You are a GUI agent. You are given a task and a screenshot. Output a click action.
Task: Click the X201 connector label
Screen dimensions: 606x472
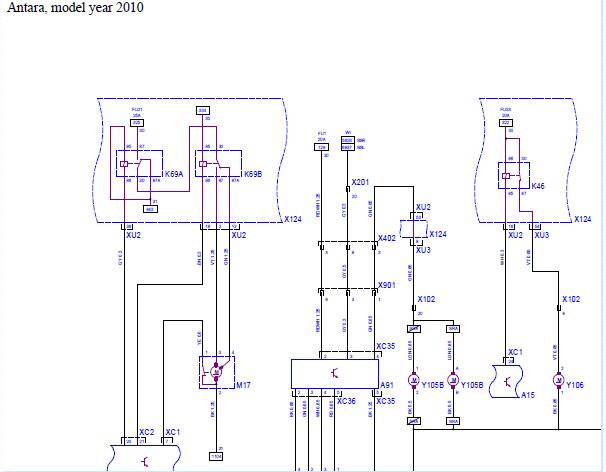click(360, 182)
